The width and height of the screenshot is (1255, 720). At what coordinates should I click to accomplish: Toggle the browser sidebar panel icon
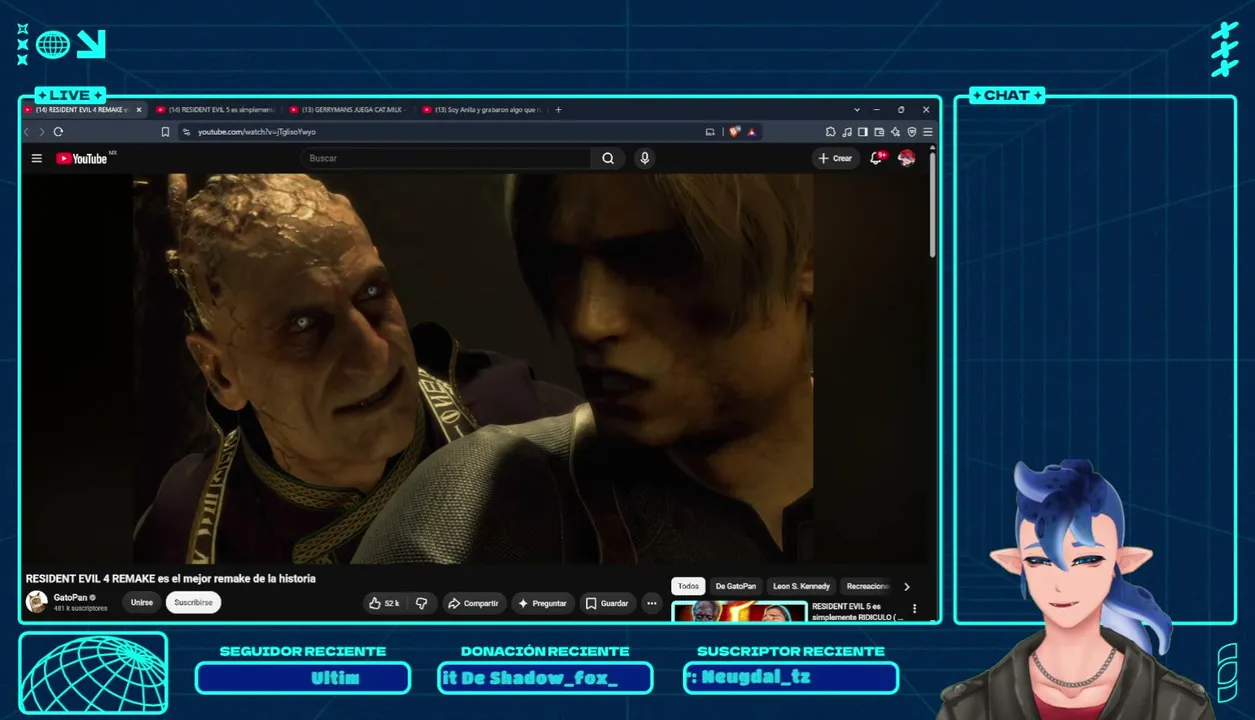pyautogui.click(x=863, y=131)
